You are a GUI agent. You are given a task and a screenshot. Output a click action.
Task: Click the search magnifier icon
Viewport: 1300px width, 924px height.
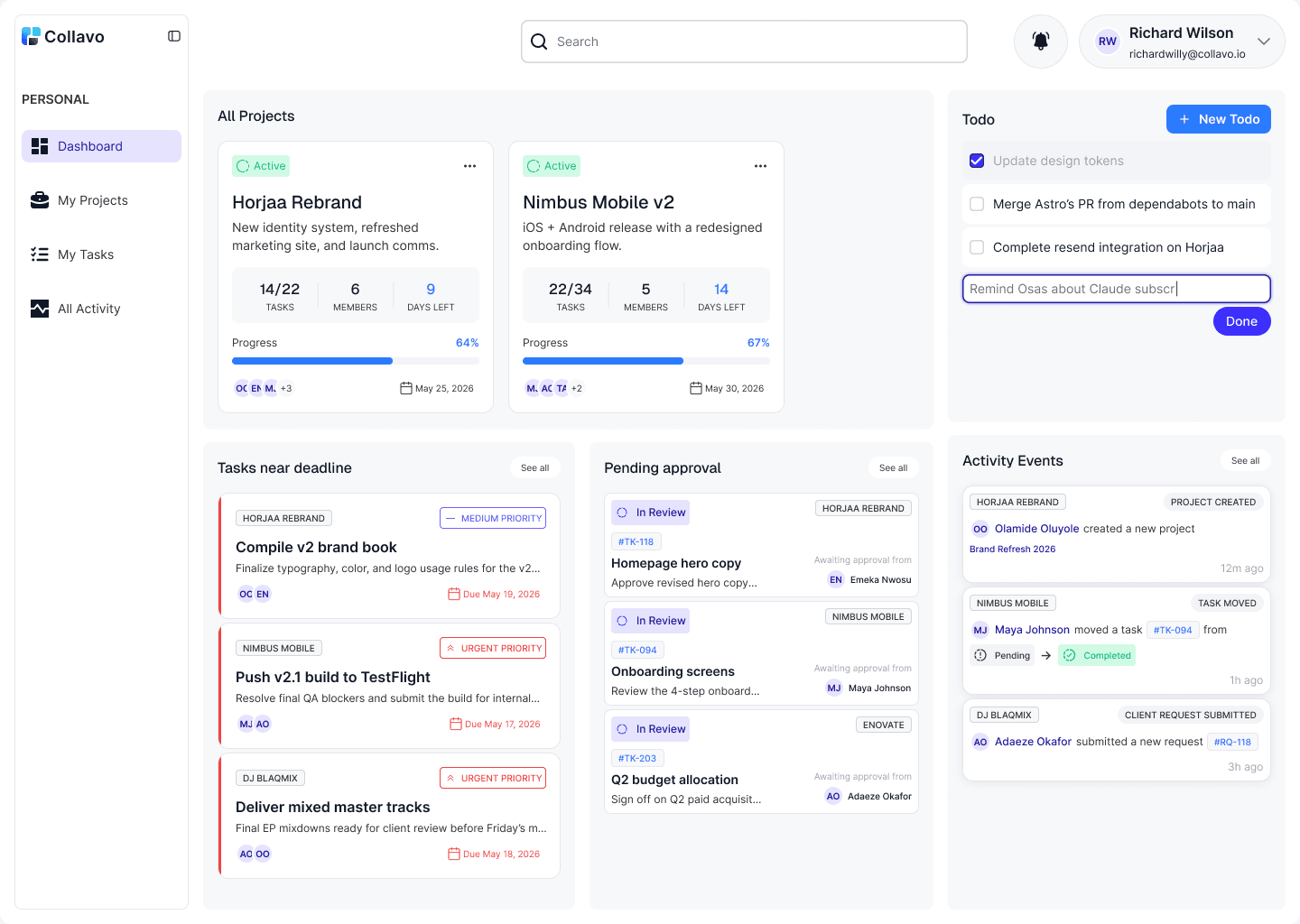click(539, 42)
